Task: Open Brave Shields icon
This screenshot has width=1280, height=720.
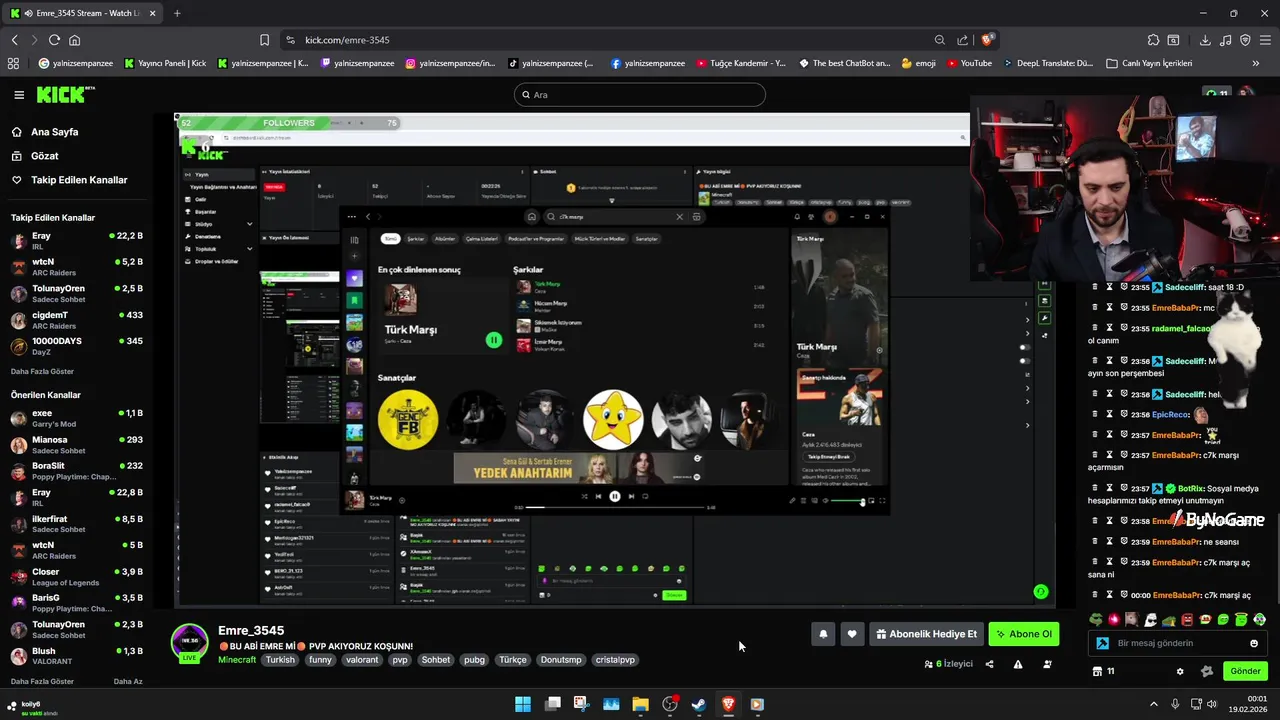Action: (x=987, y=40)
